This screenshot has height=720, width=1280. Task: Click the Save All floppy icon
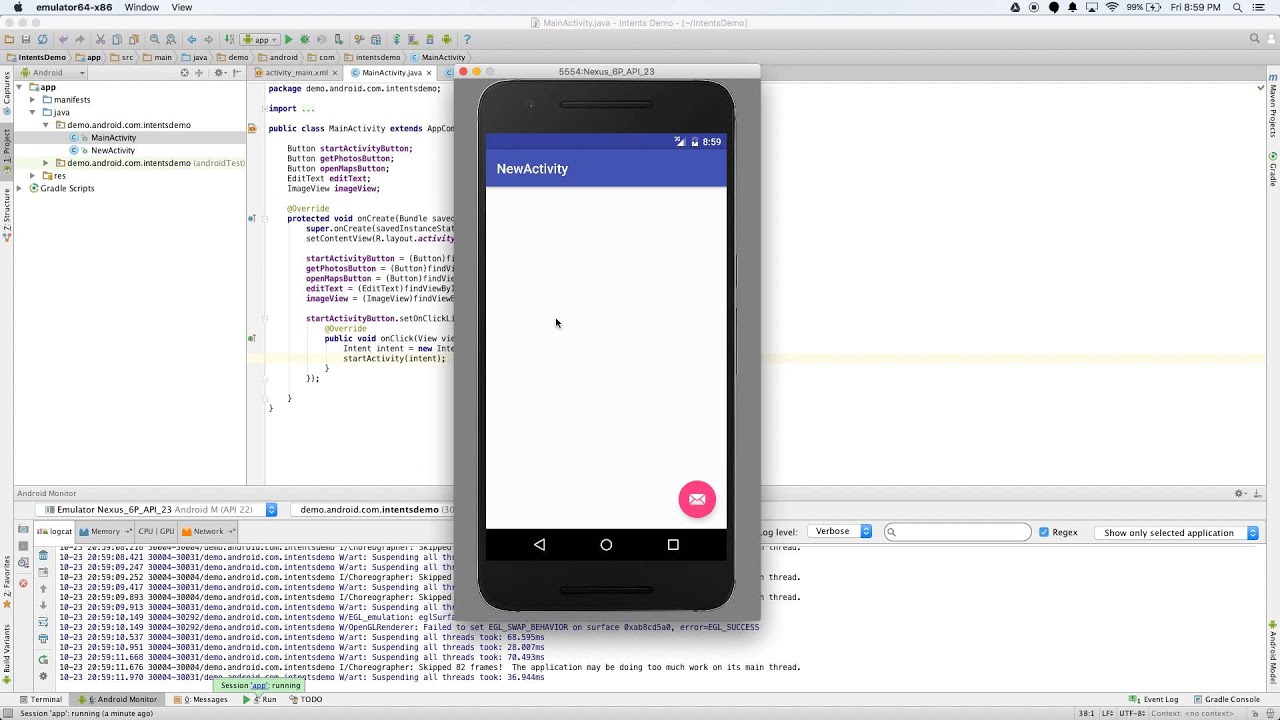[25, 40]
